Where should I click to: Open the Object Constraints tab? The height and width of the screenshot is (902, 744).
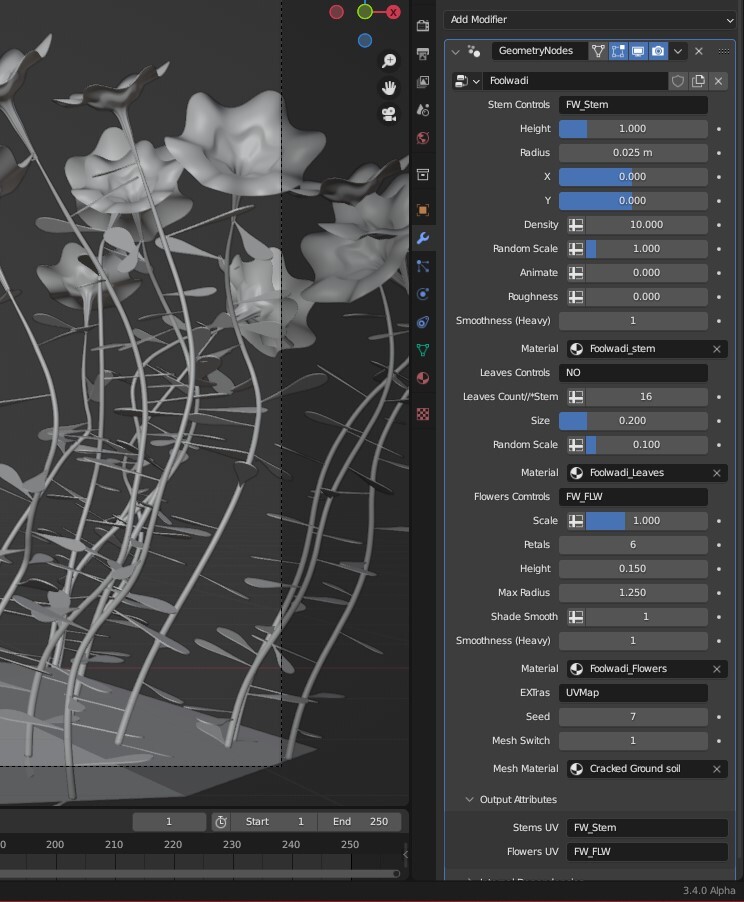(423, 322)
